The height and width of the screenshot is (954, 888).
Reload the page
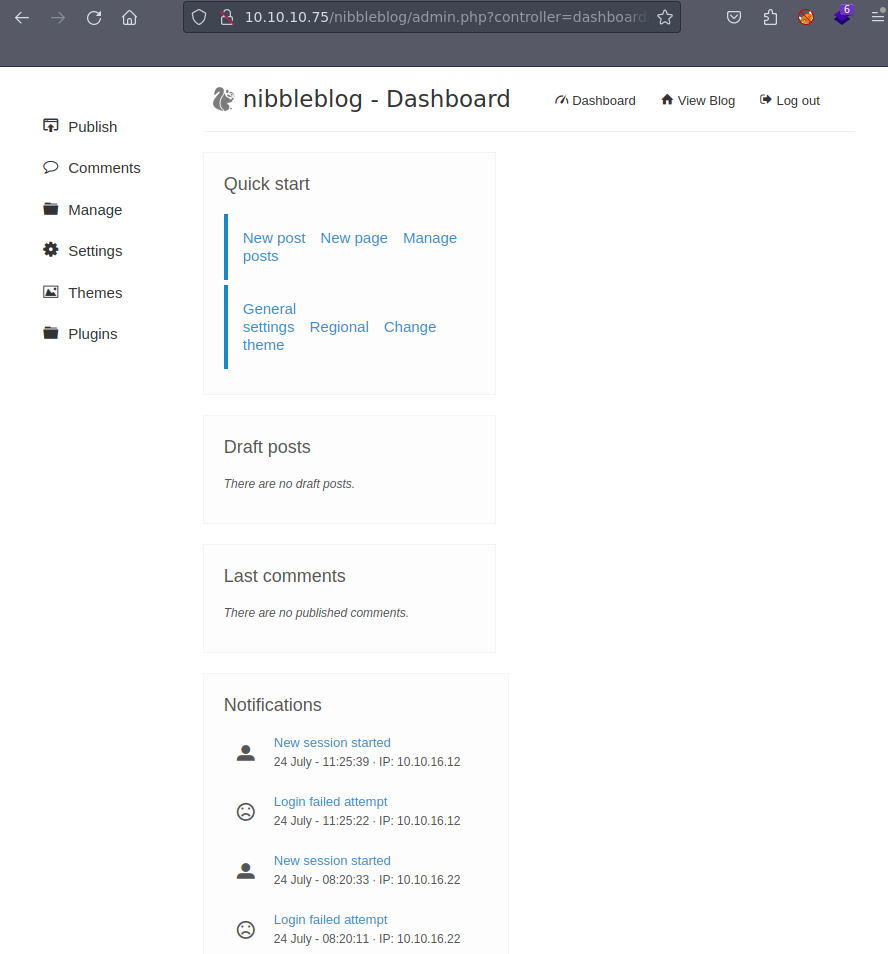tap(94, 17)
